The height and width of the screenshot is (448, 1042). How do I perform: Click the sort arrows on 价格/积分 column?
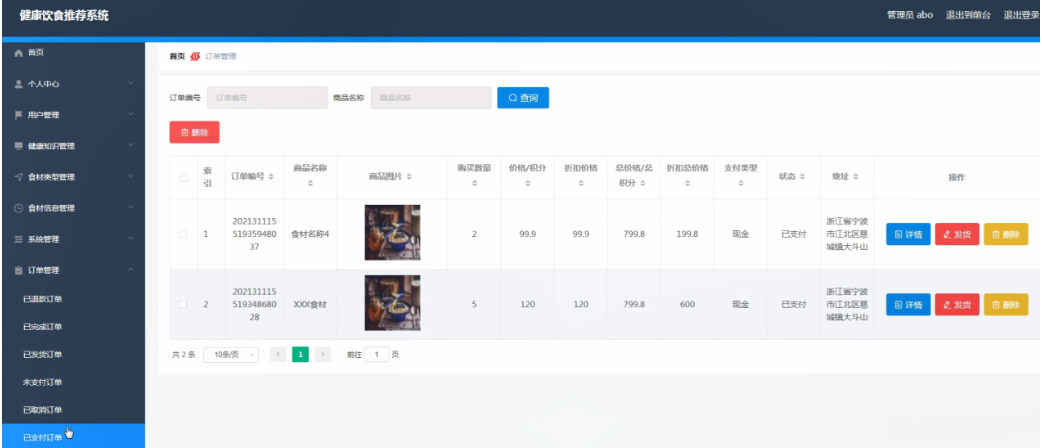(x=528, y=183)
